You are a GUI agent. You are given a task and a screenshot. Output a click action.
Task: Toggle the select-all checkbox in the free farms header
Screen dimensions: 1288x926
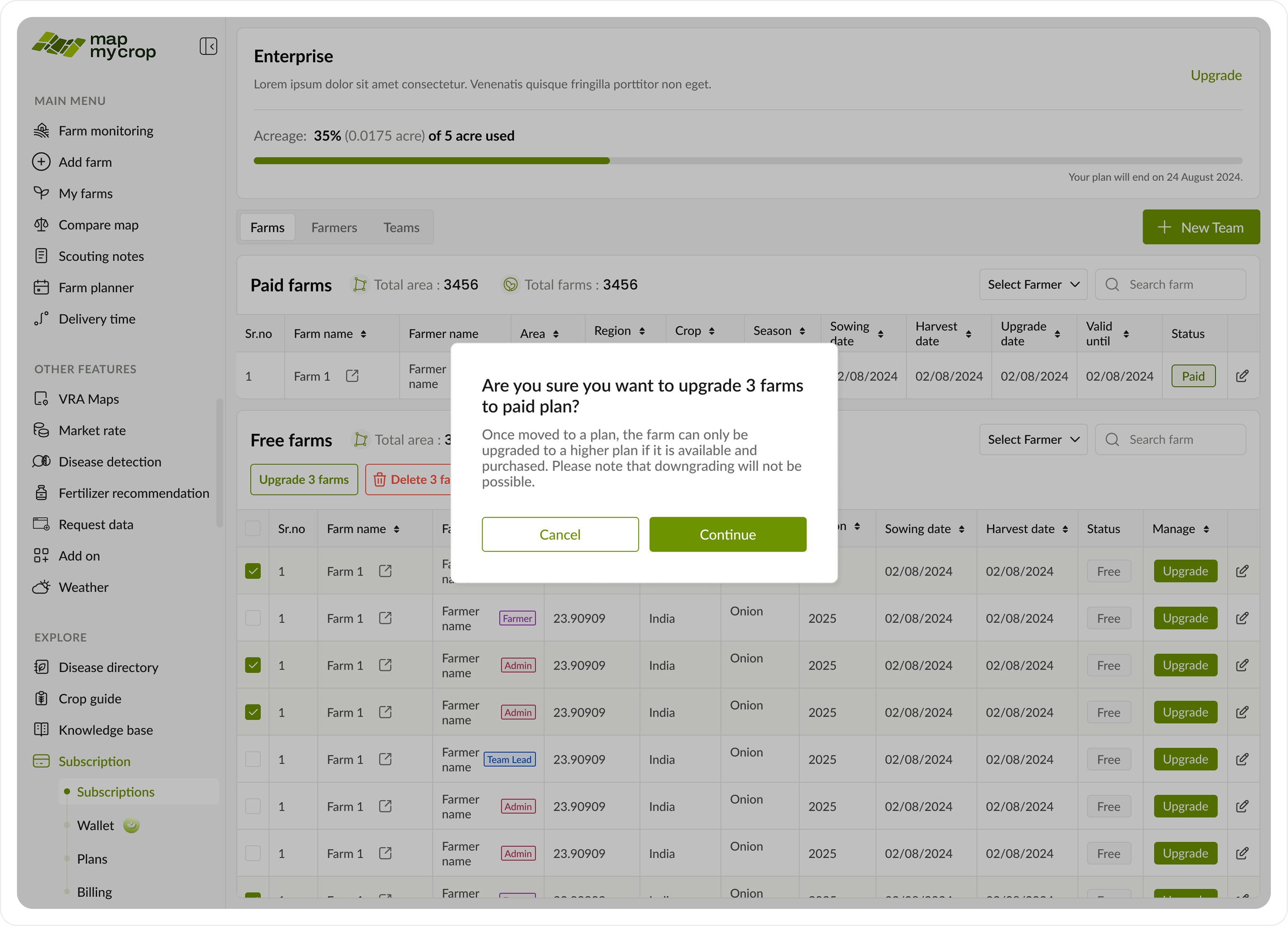click(253, 528)
